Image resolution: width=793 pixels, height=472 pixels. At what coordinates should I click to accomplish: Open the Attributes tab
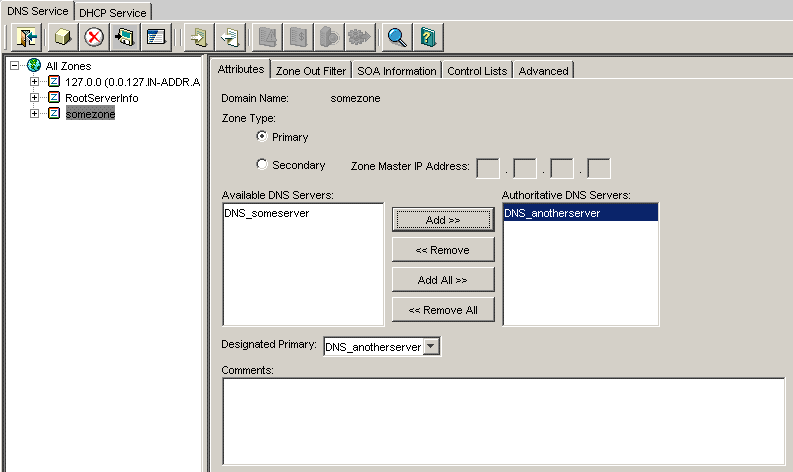(x=241, y=69)
